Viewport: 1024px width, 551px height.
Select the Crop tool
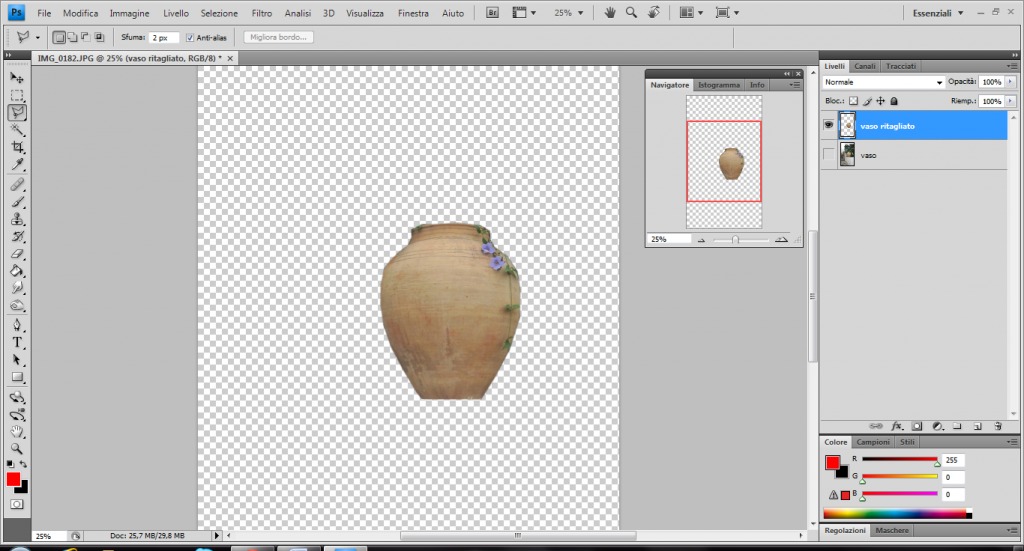tap(17, 147)
